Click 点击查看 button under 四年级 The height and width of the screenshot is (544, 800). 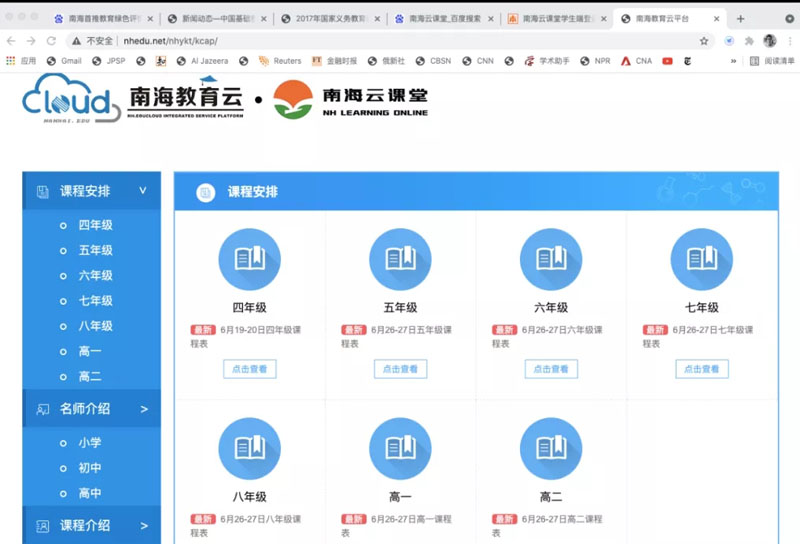pos(249,369)
